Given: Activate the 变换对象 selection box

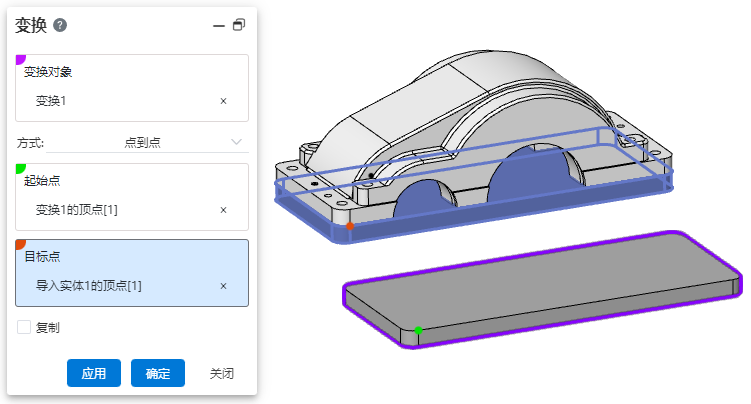Looking at the screenshot, I should coord(132,73).
